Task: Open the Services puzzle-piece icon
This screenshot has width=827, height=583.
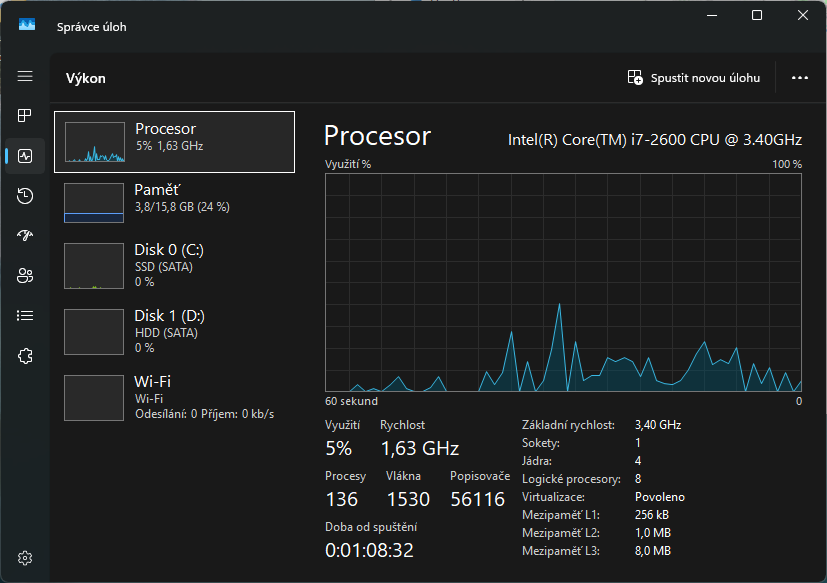Action: [x=25, y=356]
